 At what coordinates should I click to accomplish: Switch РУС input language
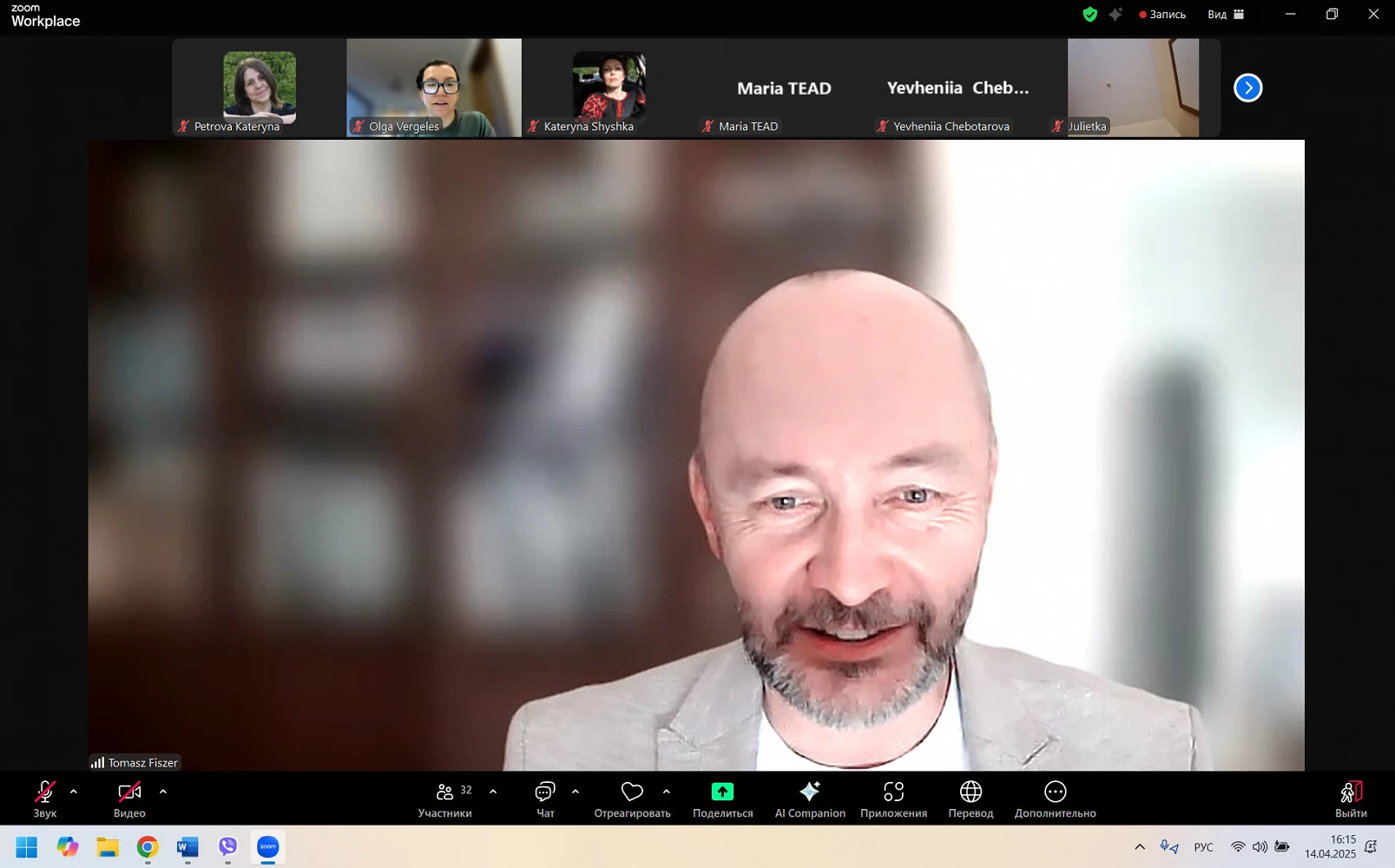point(1204,847)
